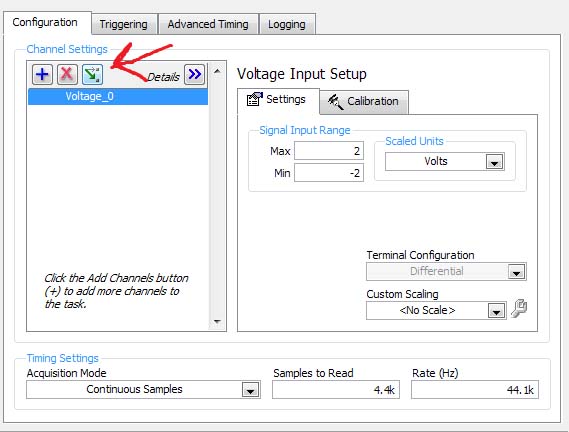Click the blue plus Add Channels icon

pos(42,74)
